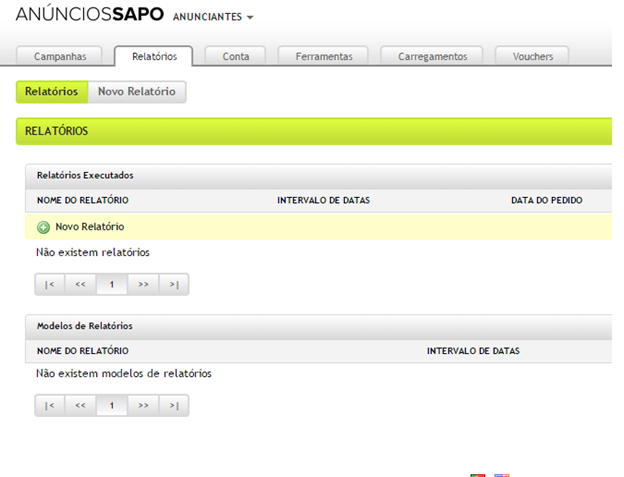Select page 1 in Relatórios Executados pager

[x=112, y=284]
